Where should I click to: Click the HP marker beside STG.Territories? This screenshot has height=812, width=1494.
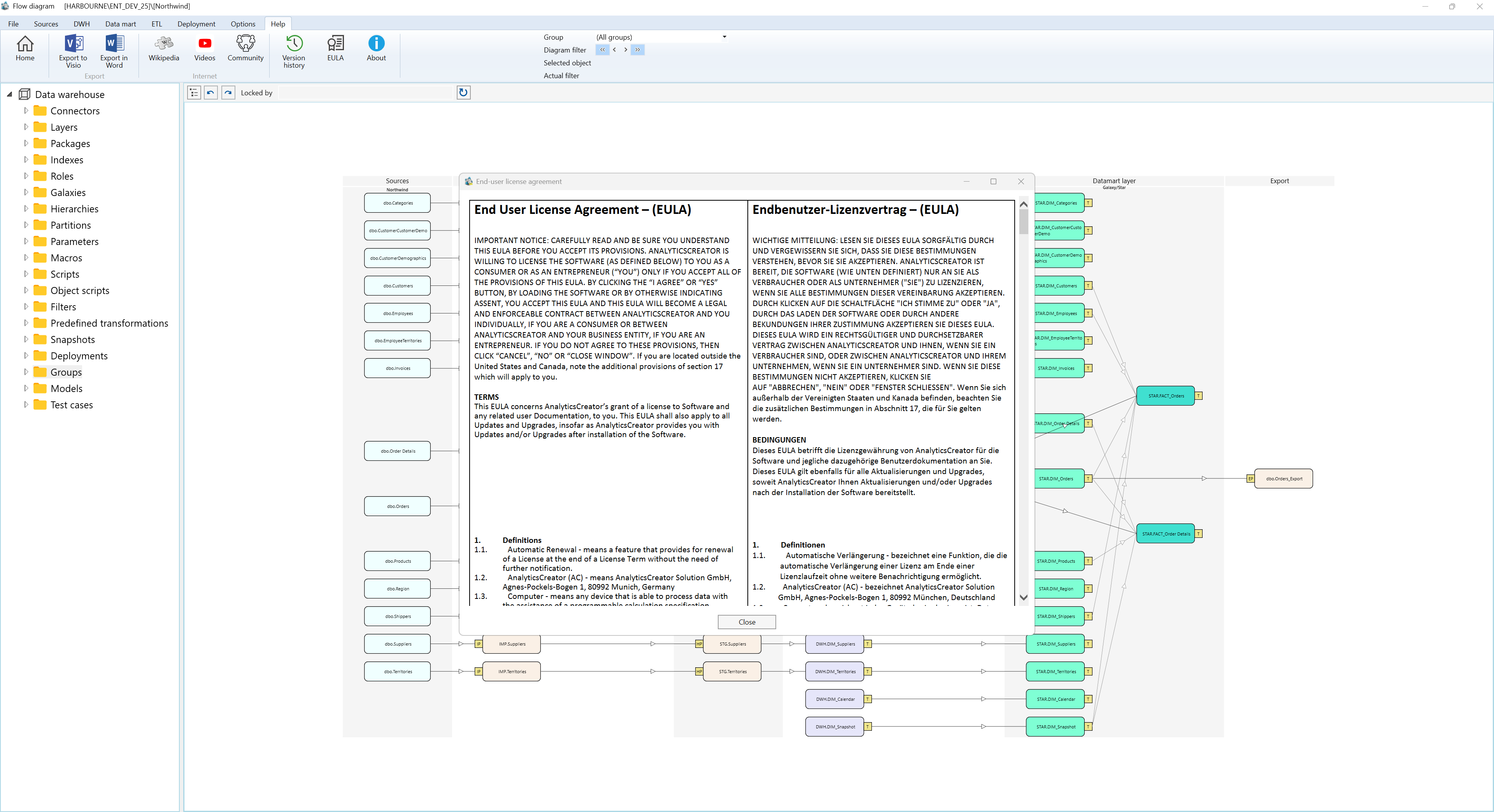click(x=699, y=672)
